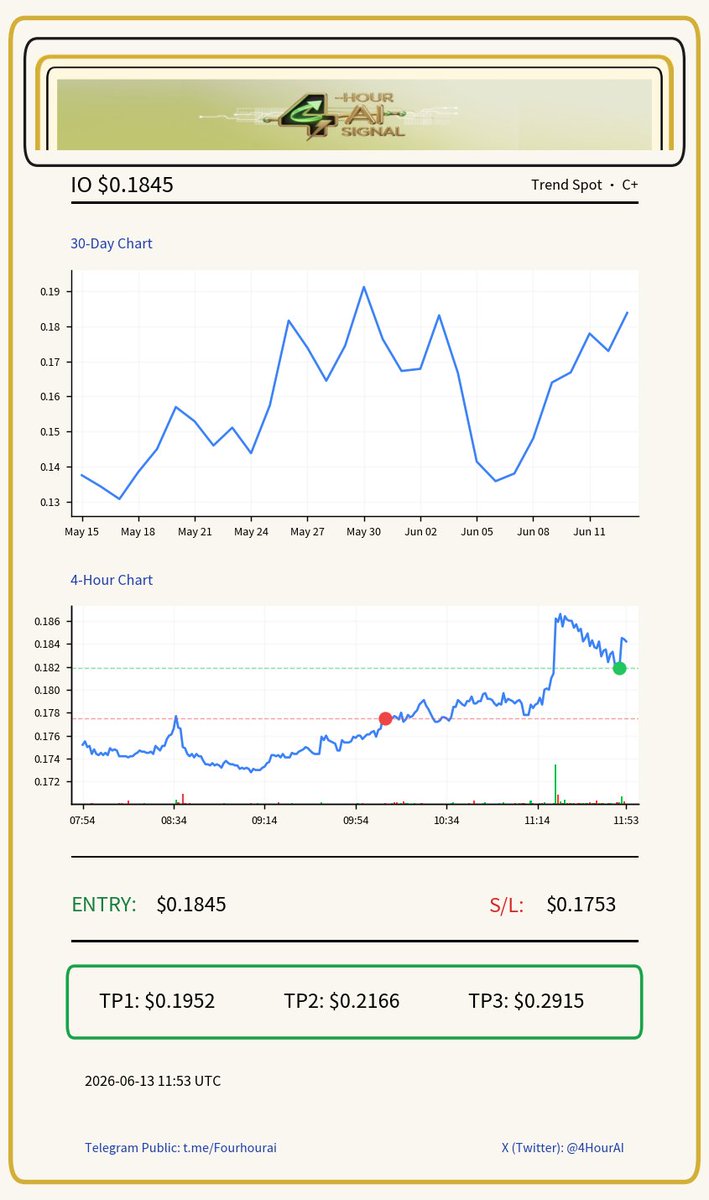The width and height of the screenshot is (709, 1200).
Task: Click the IO $0.1845 price heading
Action: 122,185
